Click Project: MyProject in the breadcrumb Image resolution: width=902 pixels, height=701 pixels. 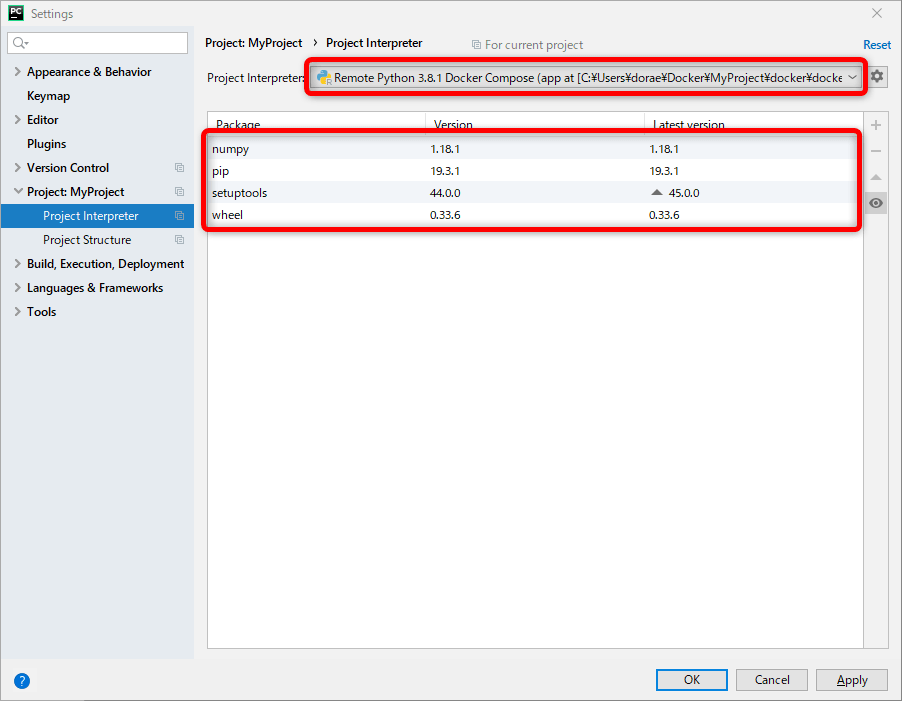point(254,43)
